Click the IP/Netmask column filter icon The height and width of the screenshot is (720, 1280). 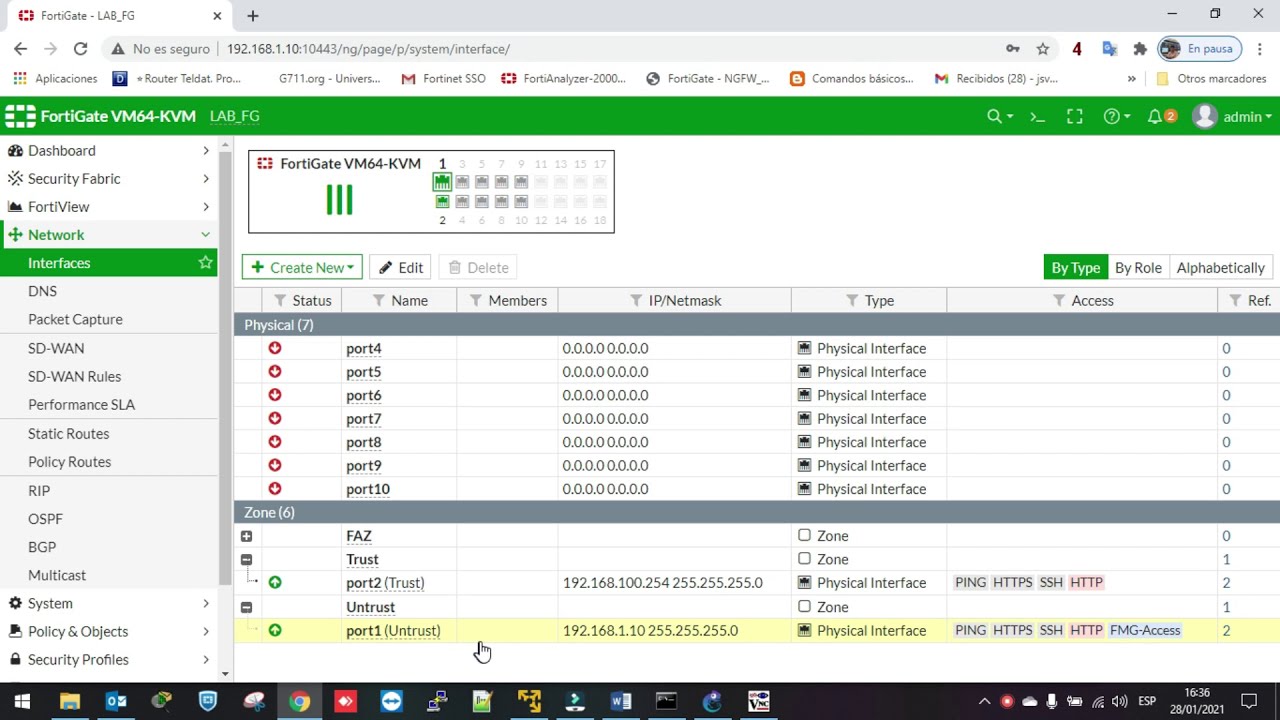[636, 300]
